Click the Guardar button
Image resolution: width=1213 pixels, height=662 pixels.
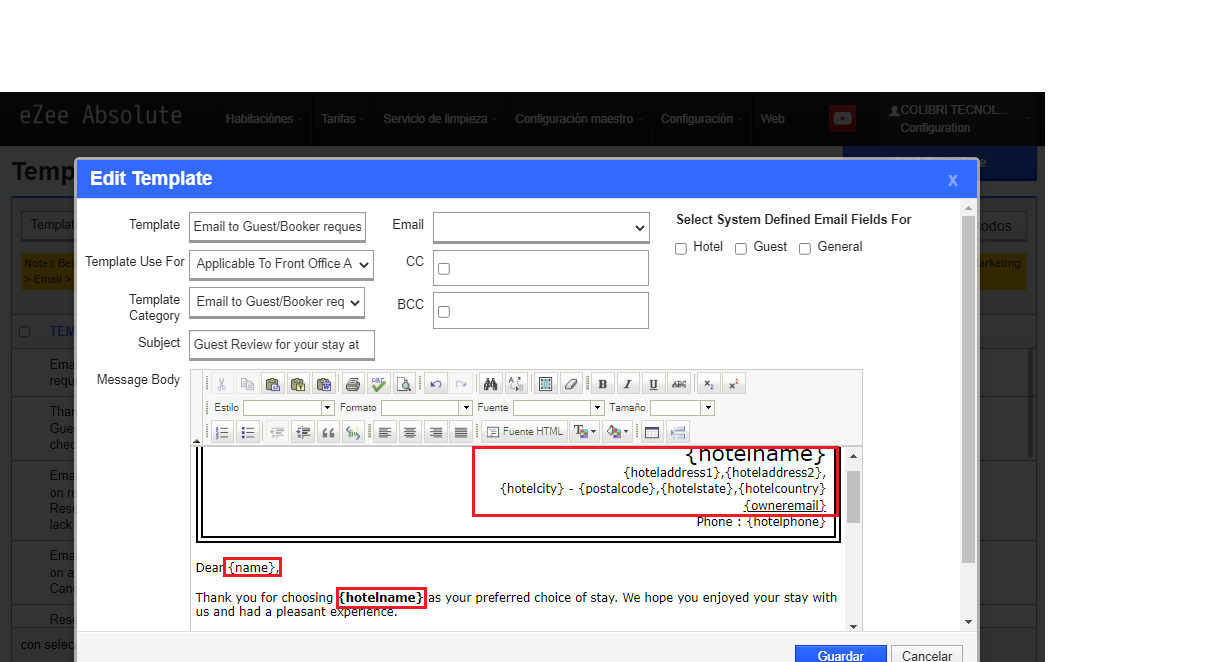click(841, 656)
